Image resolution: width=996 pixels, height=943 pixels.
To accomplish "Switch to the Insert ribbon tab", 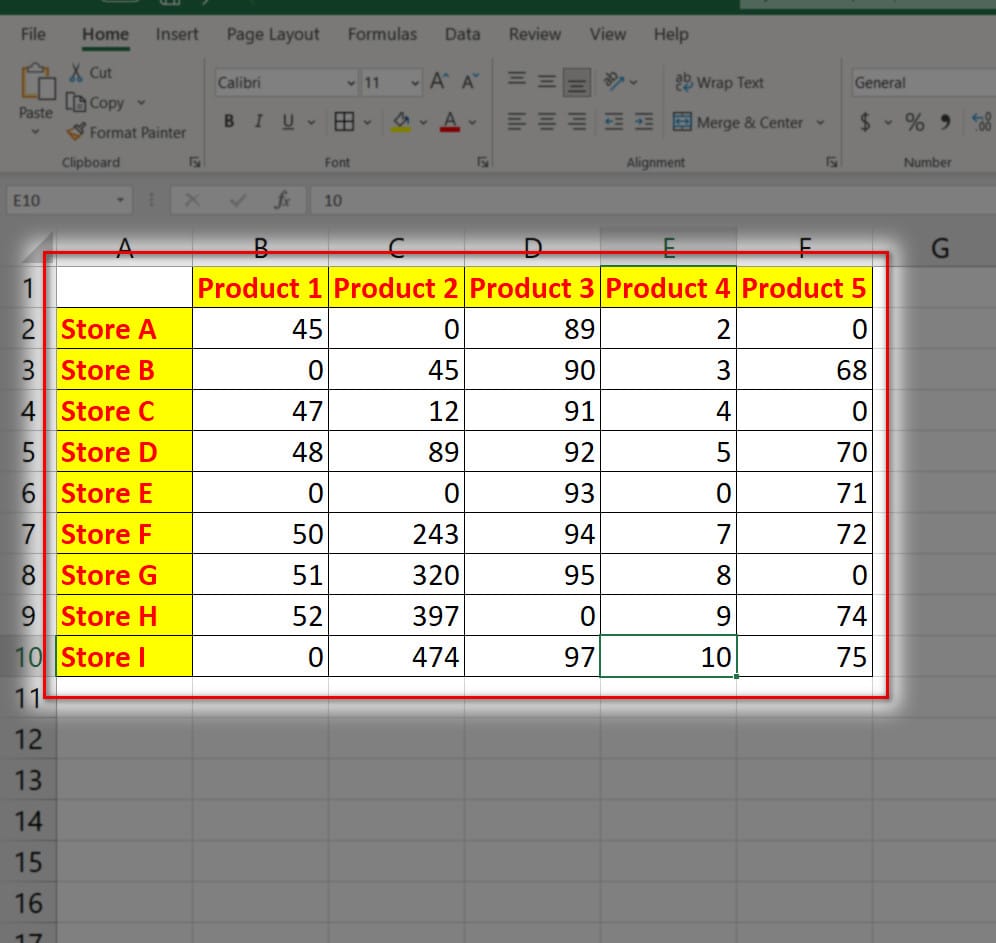I will pos(177,34).
